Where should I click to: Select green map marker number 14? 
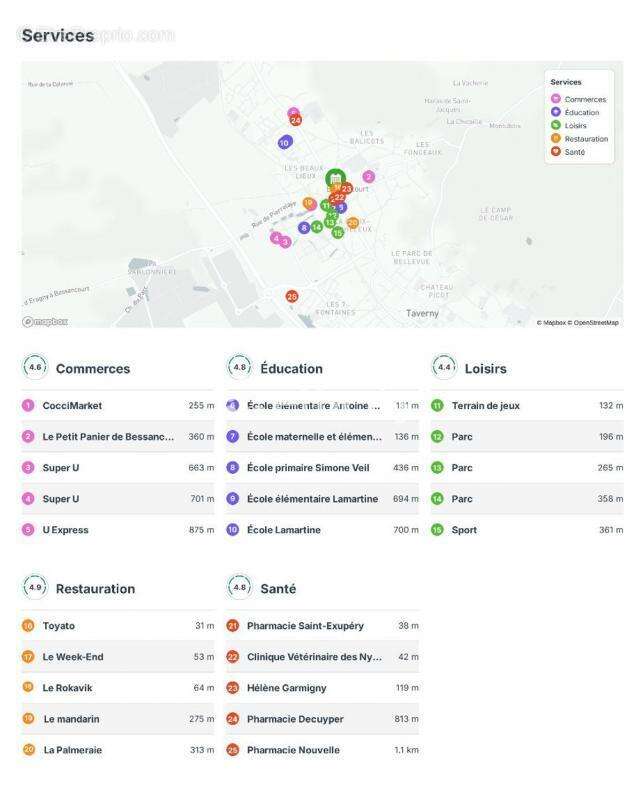pos(317,227)
